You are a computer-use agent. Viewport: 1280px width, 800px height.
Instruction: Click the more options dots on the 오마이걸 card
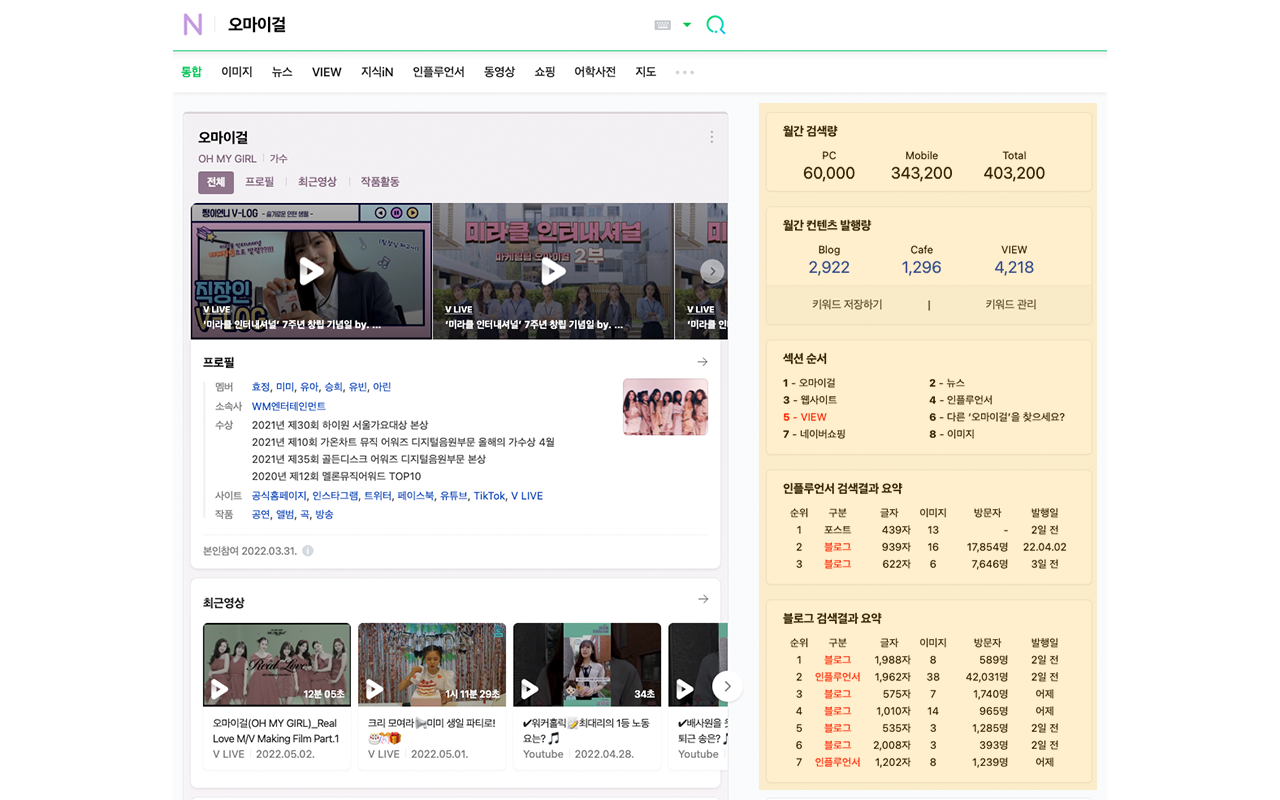[711, 137]
